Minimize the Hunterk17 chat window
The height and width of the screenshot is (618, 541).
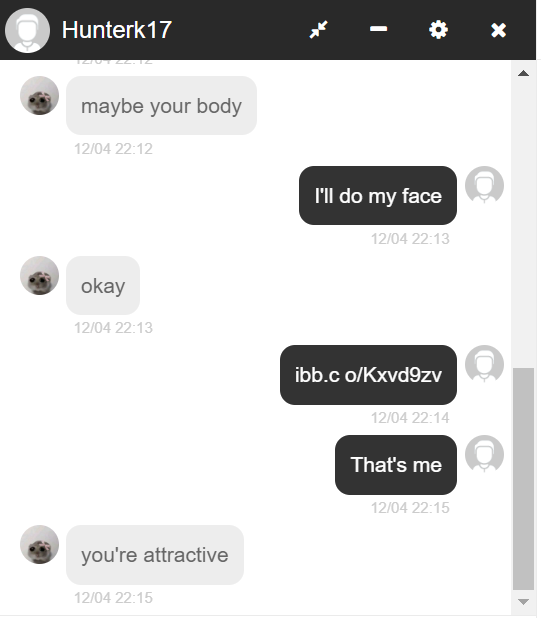pos(378,29)
